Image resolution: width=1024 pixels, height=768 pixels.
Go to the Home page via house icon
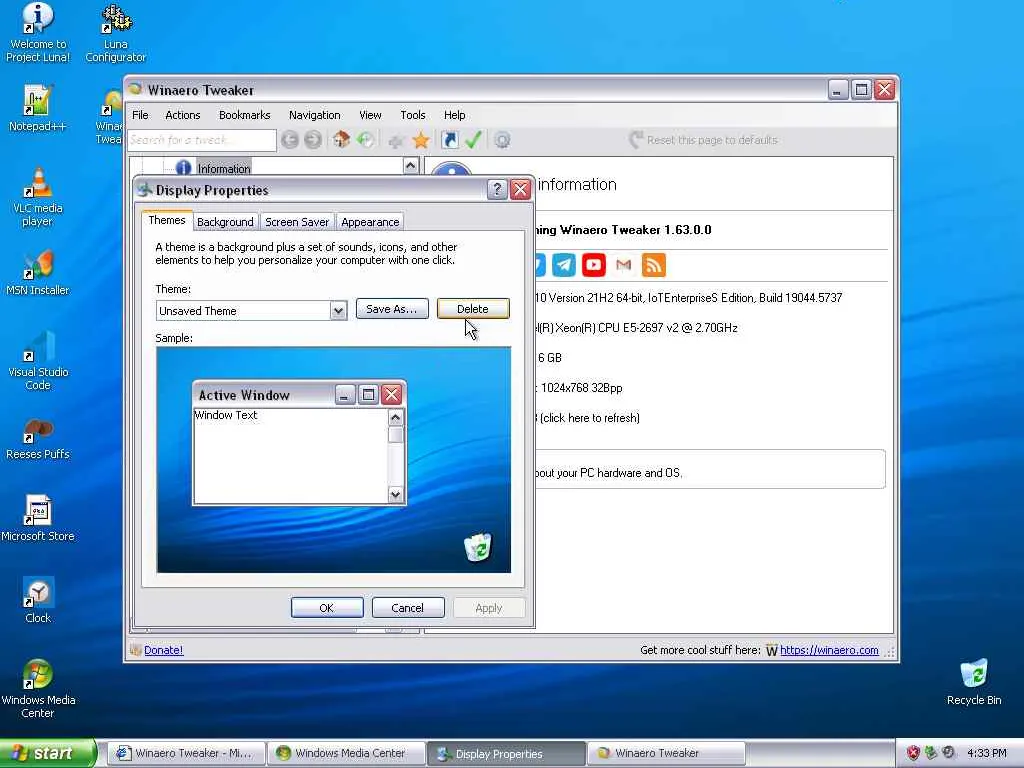coord(341,139)
